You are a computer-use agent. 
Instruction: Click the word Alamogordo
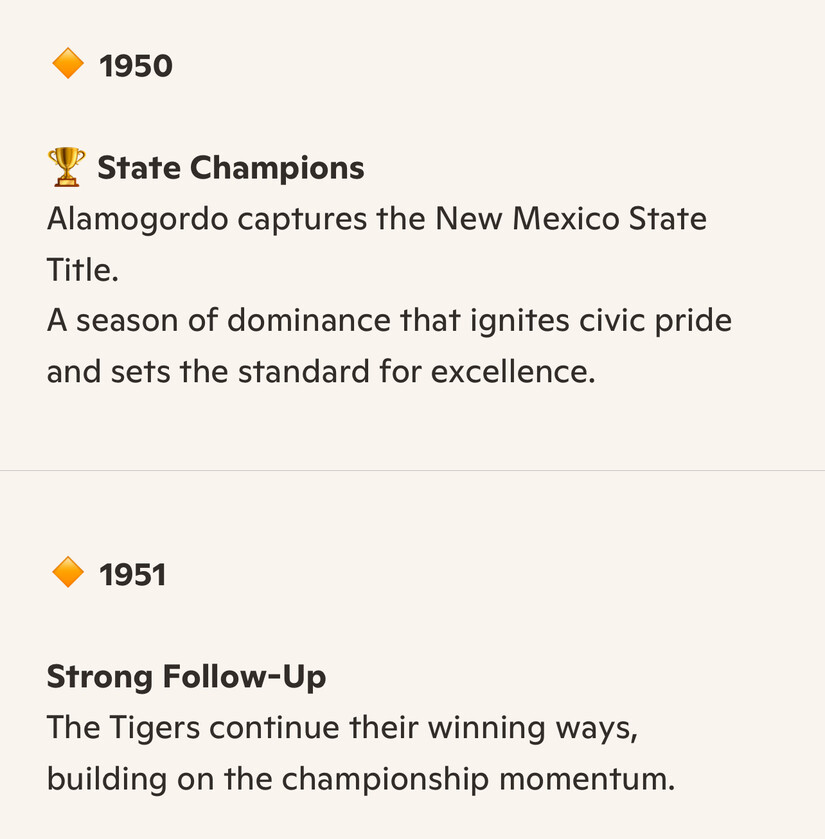(138, 219)
